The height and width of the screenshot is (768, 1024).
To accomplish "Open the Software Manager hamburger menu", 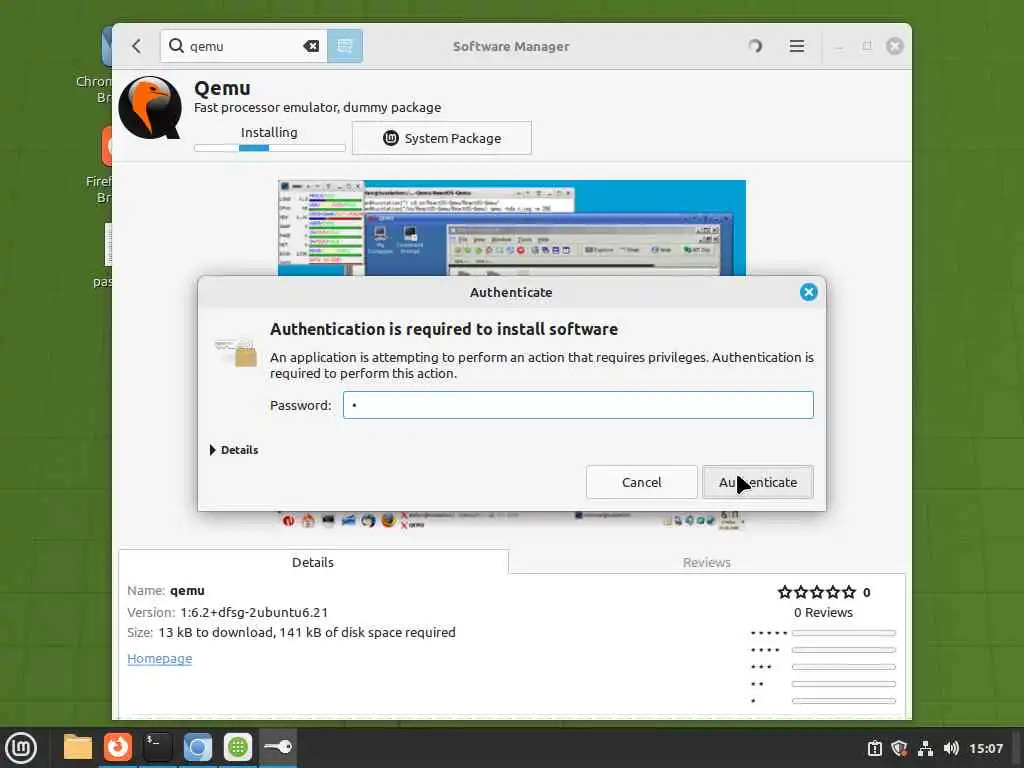I will (797, 46).
